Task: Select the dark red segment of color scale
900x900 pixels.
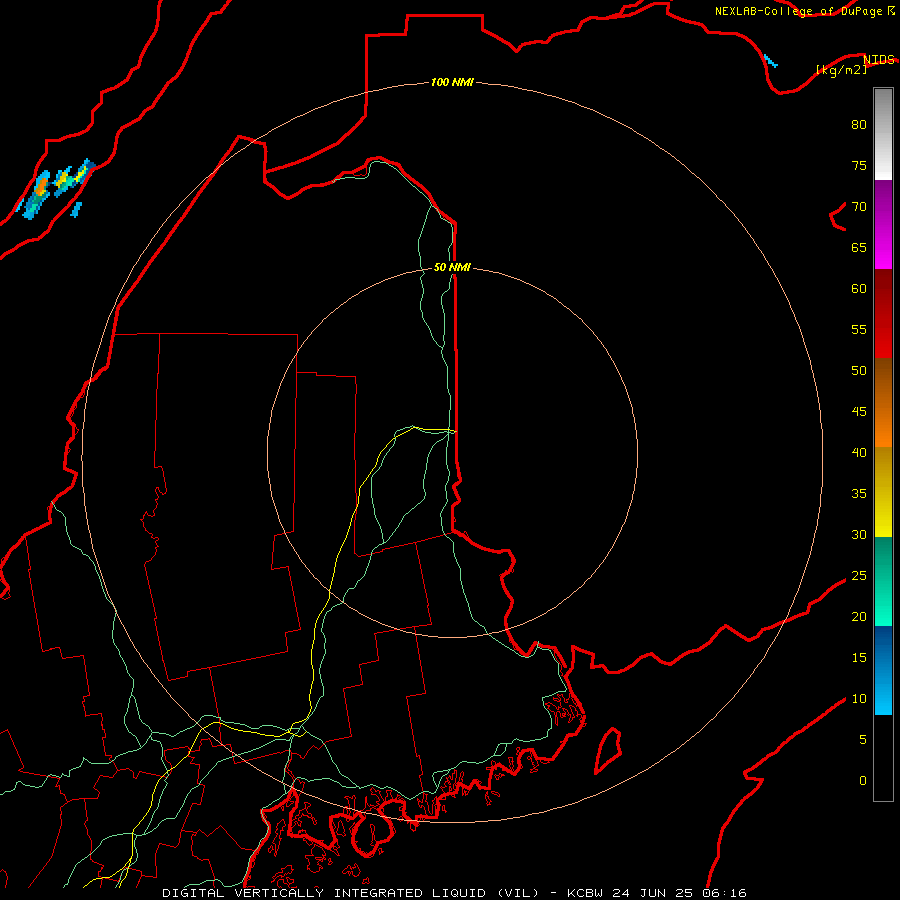Action: 883,290
